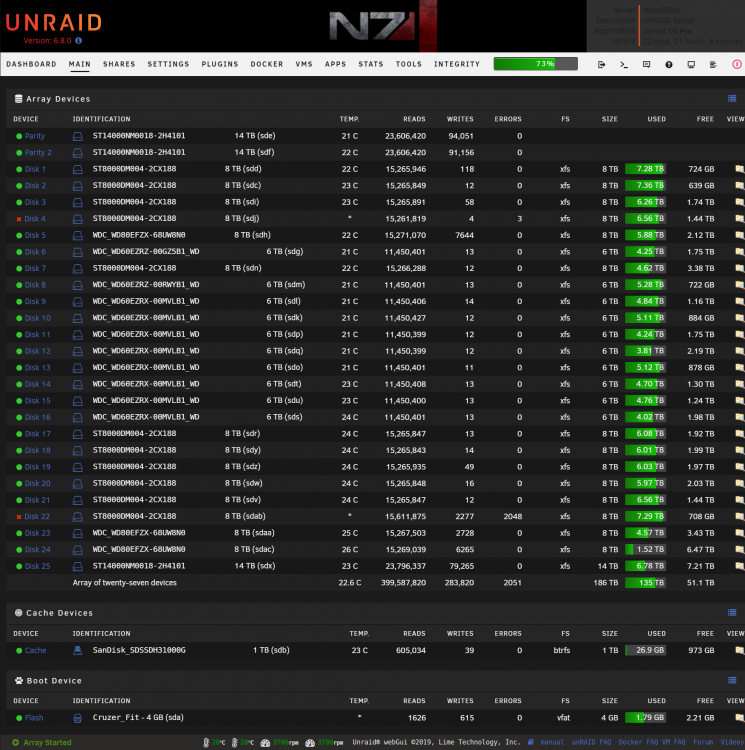Browse the Cache via its folder view icon

(x=739, y=651)
